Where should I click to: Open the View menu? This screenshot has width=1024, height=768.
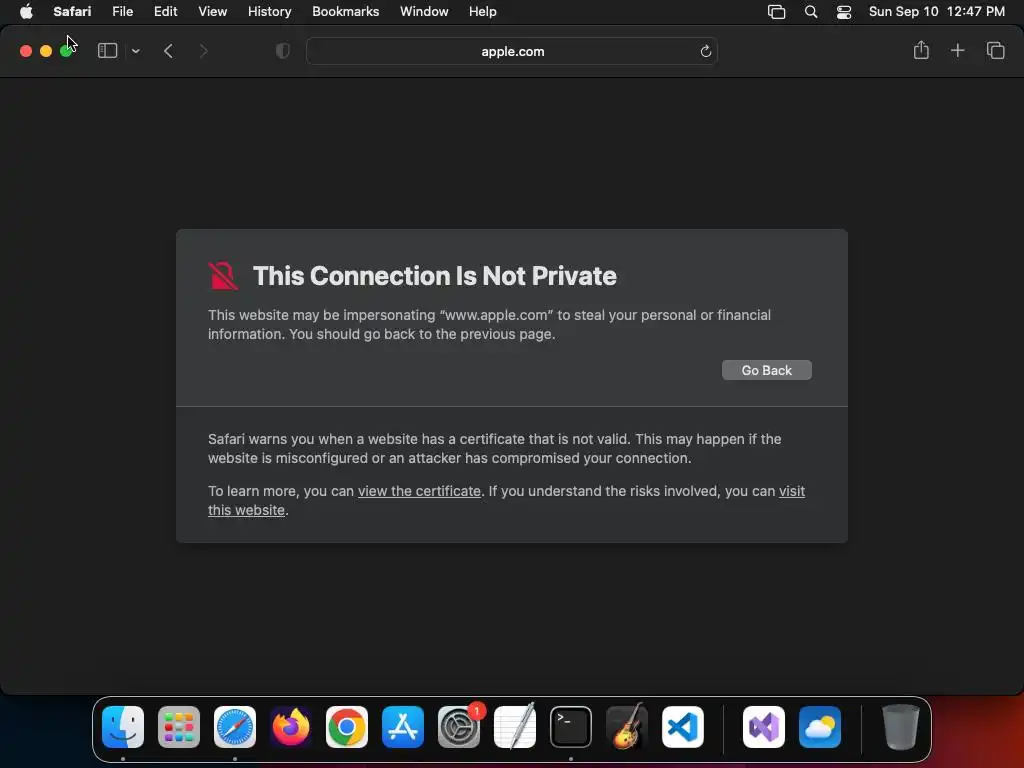pyautogui.click(x=212, y=12)
